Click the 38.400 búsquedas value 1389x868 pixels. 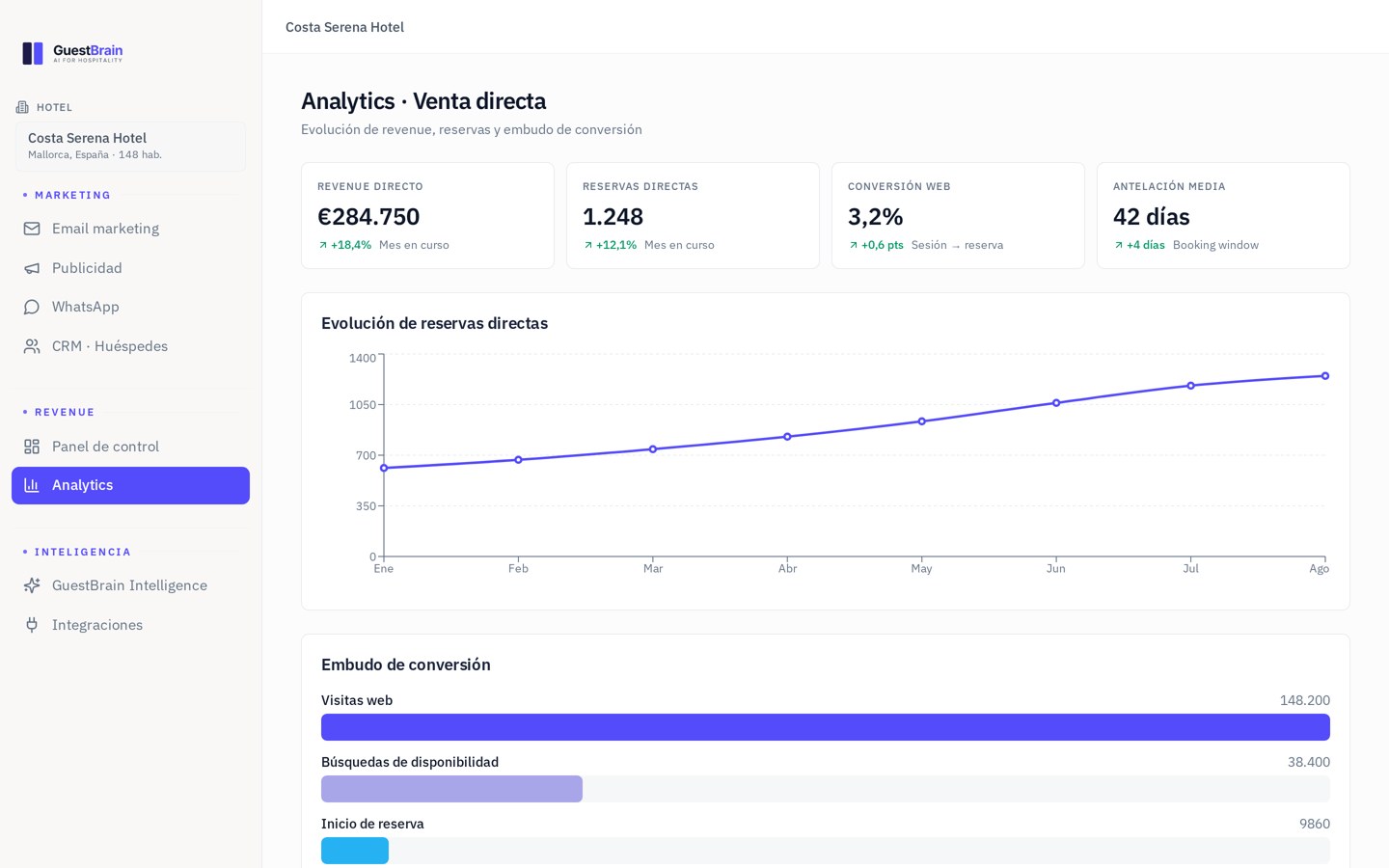pos(1309,762)
